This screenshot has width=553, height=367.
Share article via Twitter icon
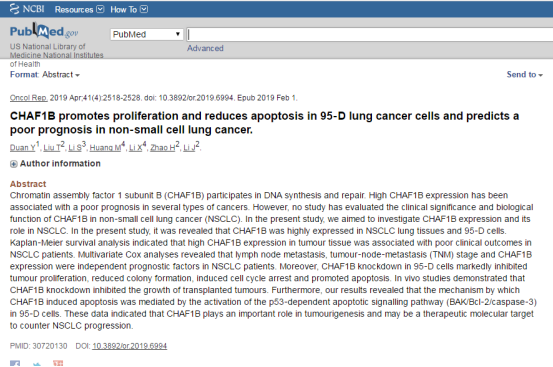[37, 363]
